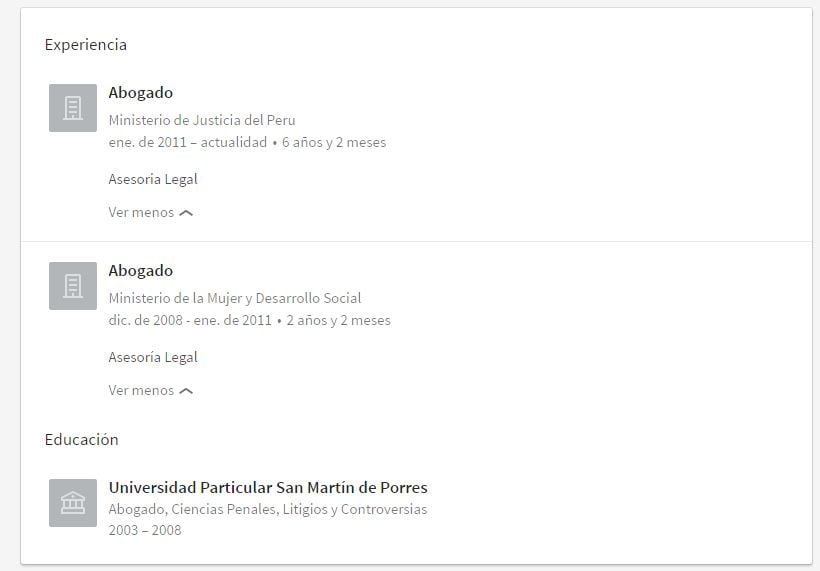Open the Abogado title at Ministerio de Justicia
This screenshot has height=571, width=820.
click(x=141, y=93)
